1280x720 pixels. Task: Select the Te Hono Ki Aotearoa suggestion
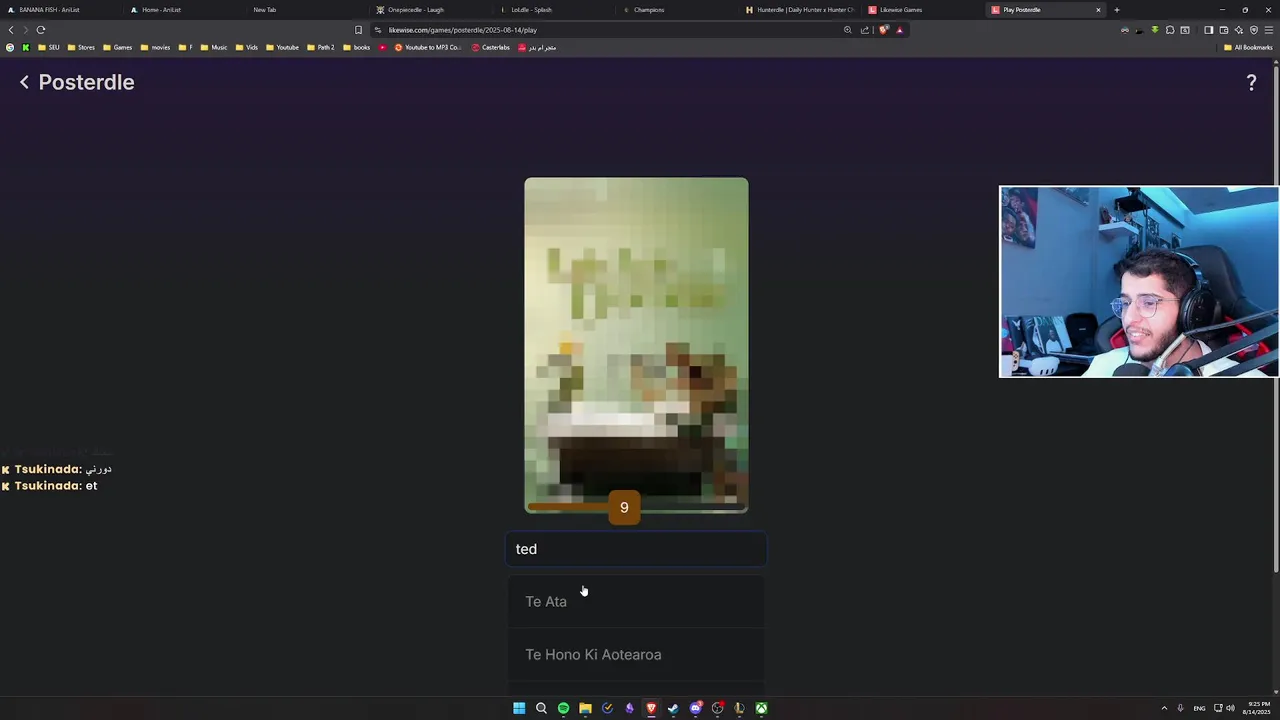636,654
